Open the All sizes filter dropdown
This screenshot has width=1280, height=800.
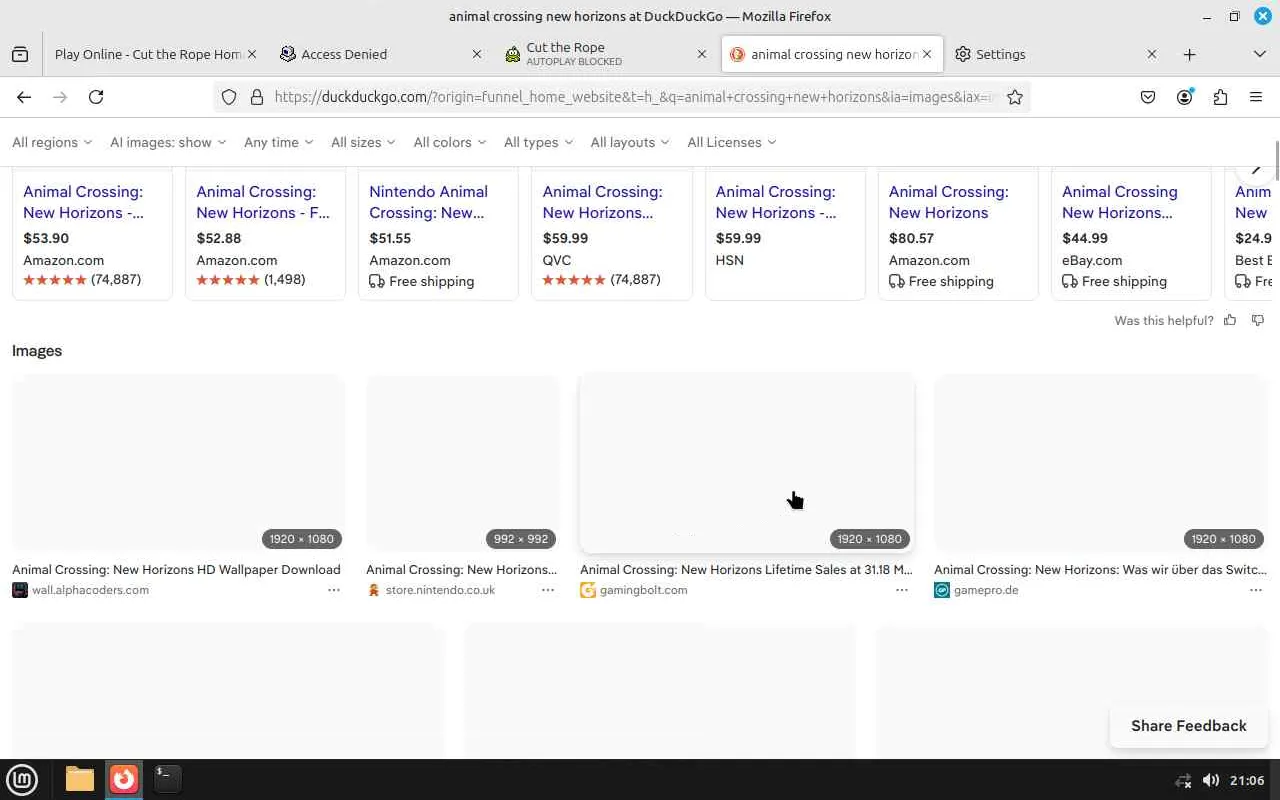point(363,142)
